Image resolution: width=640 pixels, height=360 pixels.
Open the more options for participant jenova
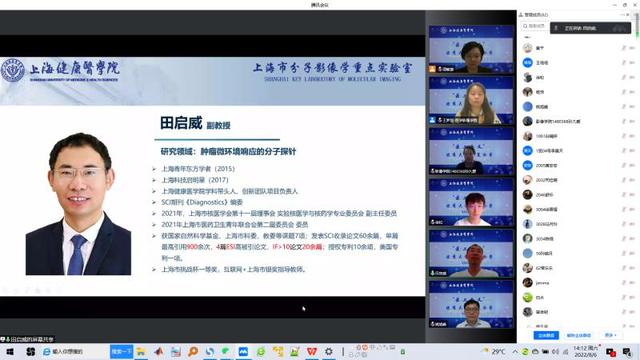tap(632, 282)
